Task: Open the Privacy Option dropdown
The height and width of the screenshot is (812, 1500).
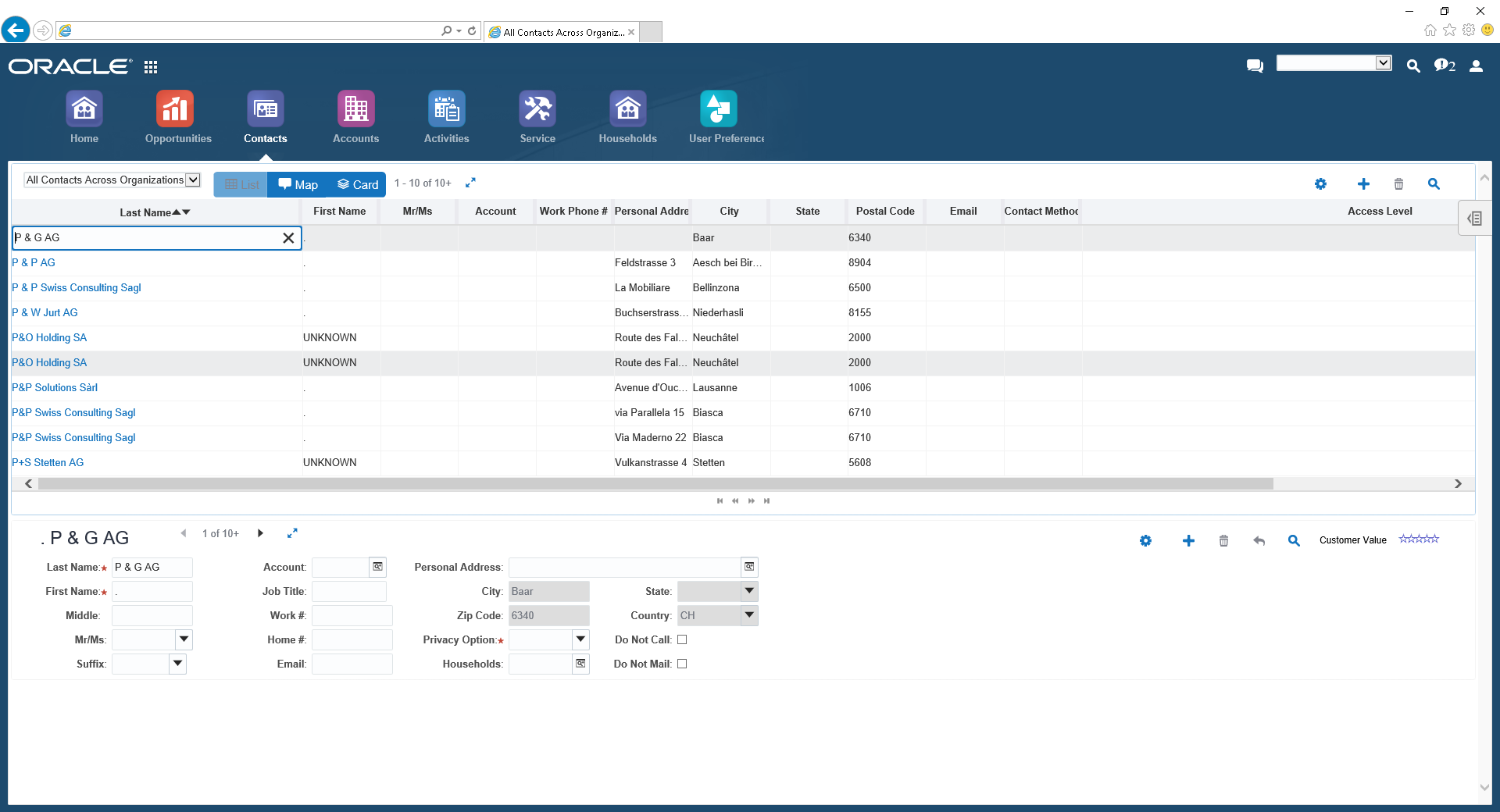Action: (x=580, y=639)
